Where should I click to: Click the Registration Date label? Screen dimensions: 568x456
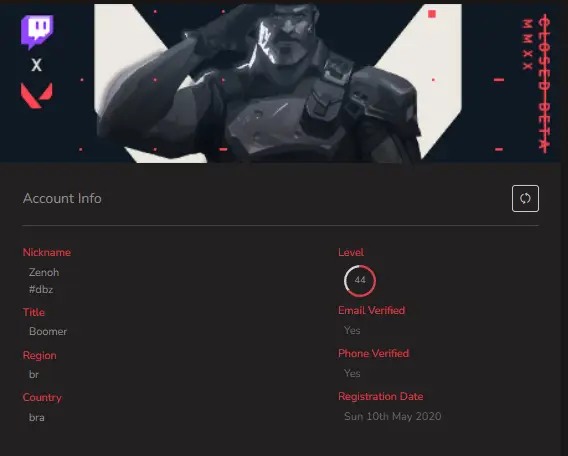380,397
